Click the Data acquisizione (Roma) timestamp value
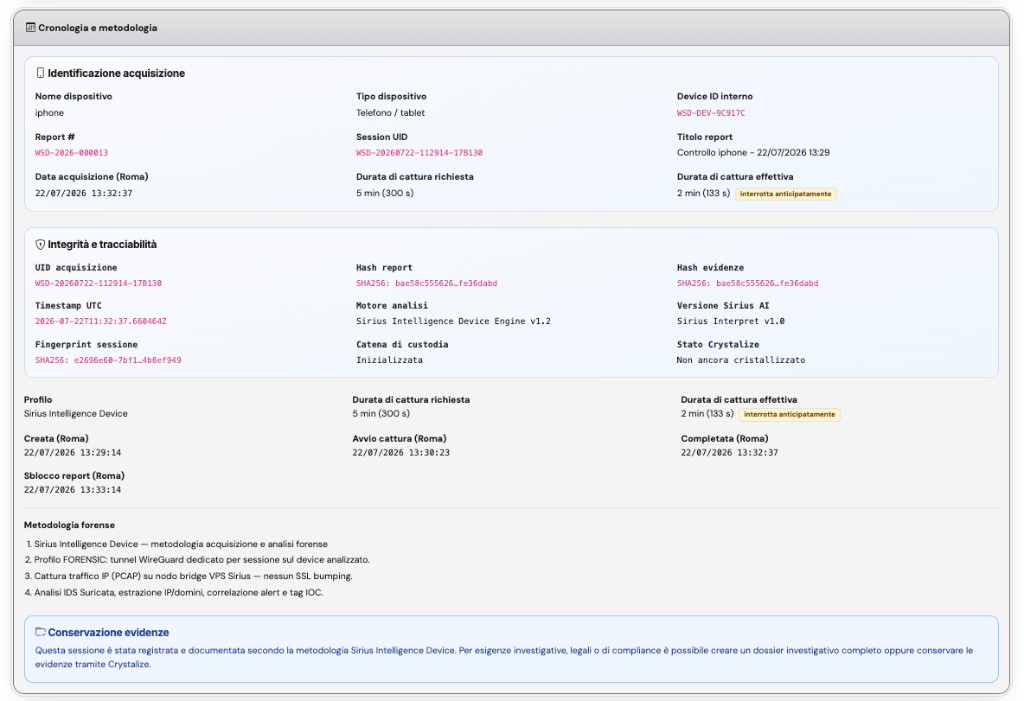Viewport: 1024px width, 701px height. [x=84, y=193]
